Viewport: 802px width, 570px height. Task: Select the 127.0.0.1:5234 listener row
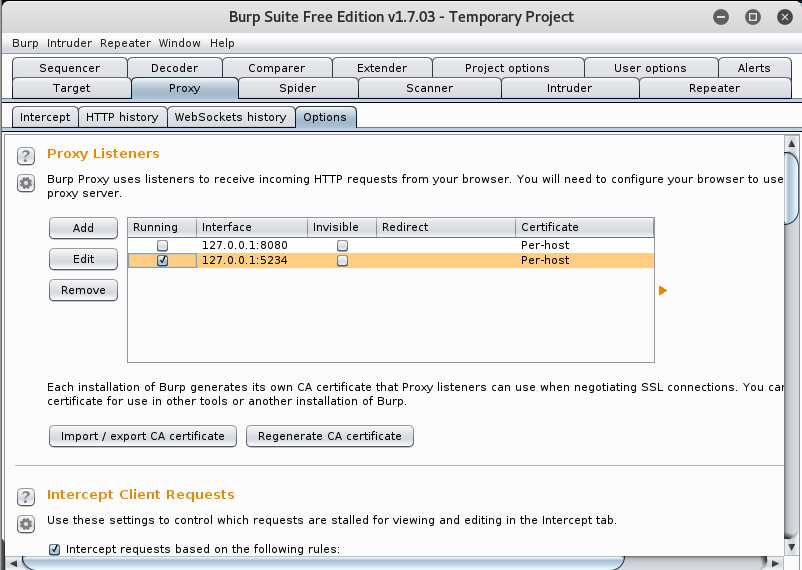pyautogui.click(x=391, y=260)
